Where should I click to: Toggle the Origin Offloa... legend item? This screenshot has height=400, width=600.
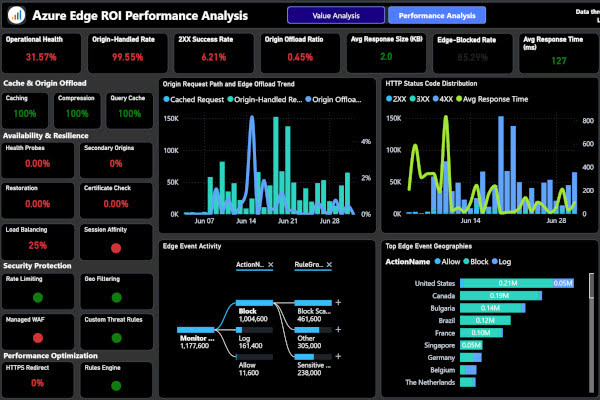pyautogui.click(x=333, y=100)
